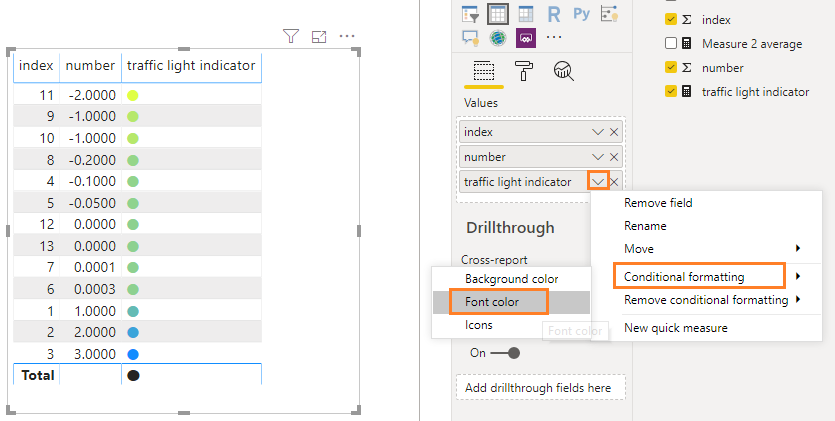Select the 3.0000 number cell
Viewport: 835px width, 421px height.
tap(91, 354)
